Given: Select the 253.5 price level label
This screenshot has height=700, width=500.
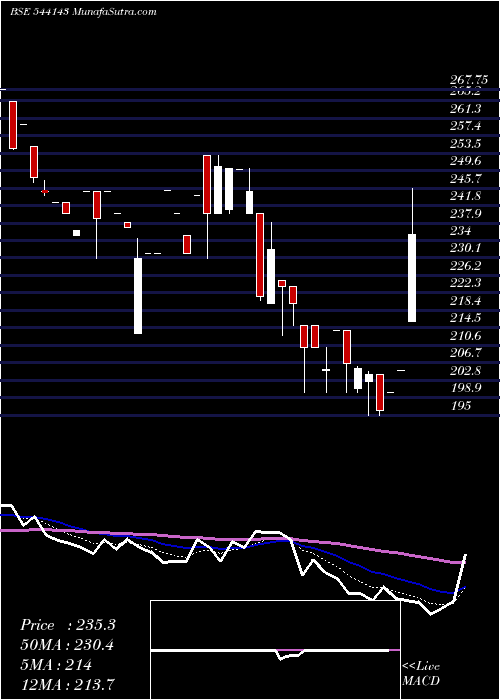Looking at the screenshot, I should tap(466, 144).
